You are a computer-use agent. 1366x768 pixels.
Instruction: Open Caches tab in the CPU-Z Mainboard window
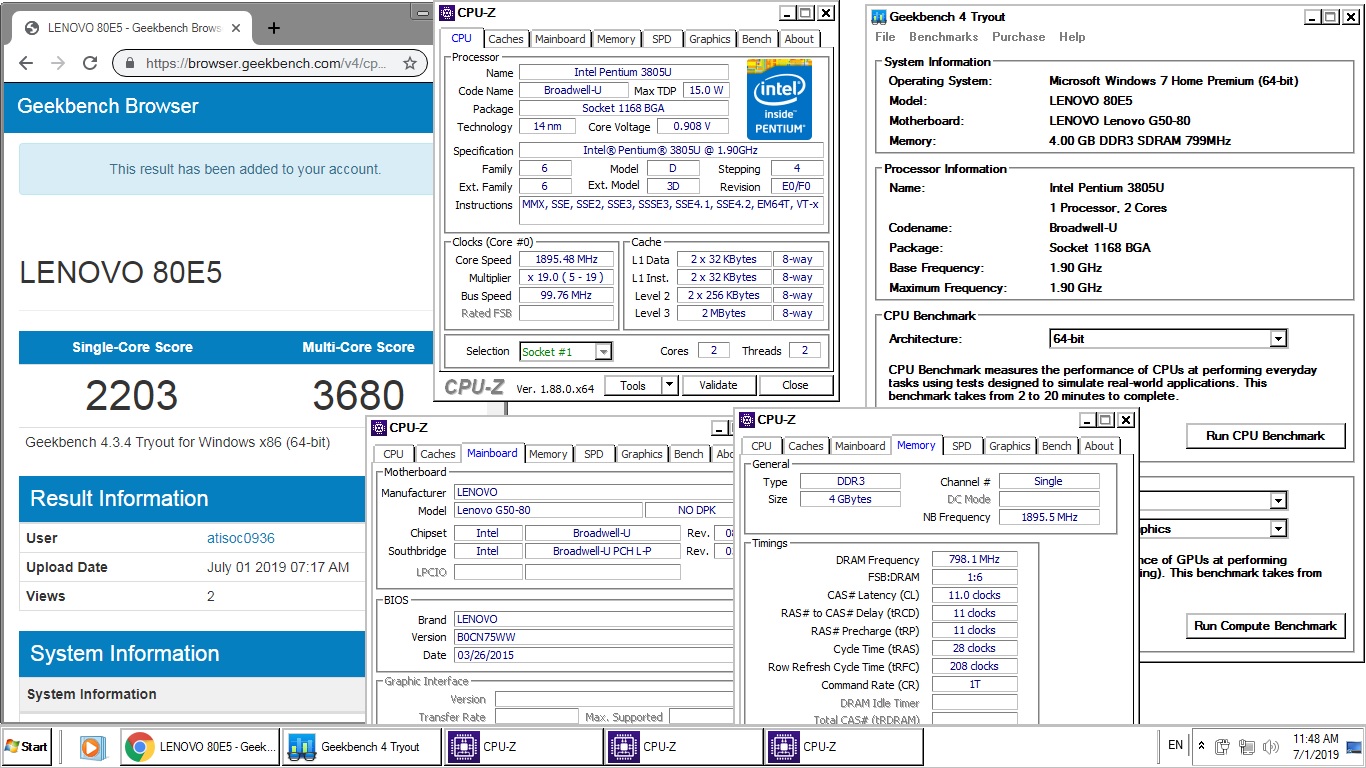(438, 454)
